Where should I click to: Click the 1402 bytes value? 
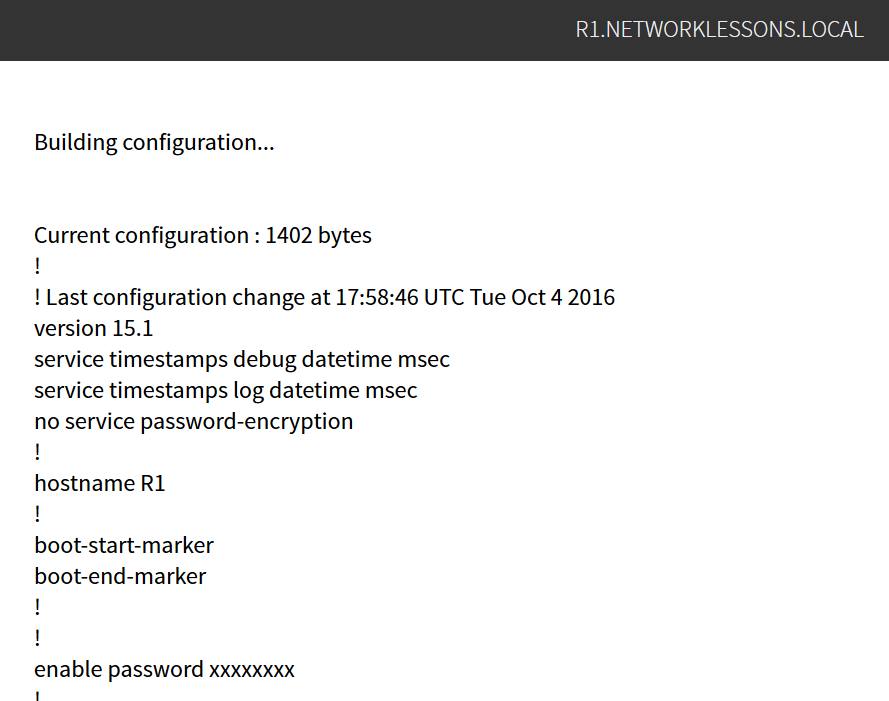[x=319, y=235]
